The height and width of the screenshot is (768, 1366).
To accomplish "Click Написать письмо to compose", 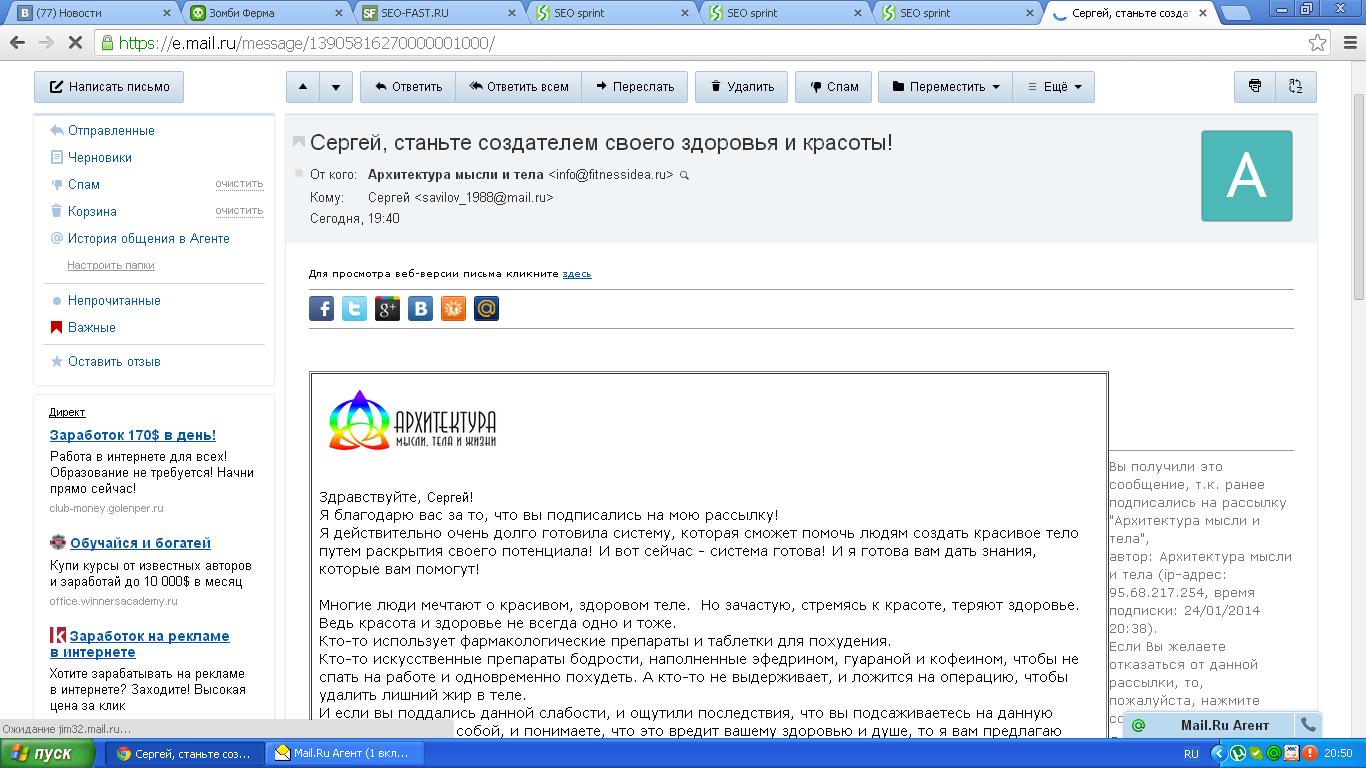I will (x=110, y=87).
